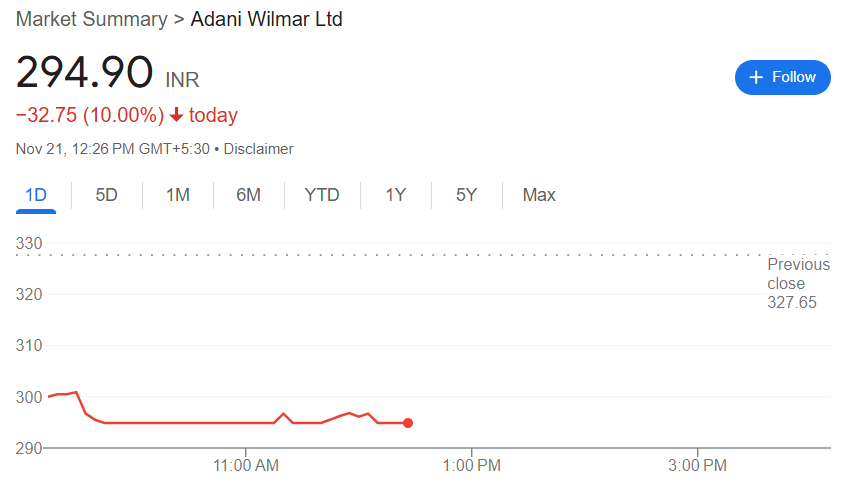Viewport: 864px width, 484px height.
Task: Switch to the 5D tab
Action: pos(106,195)
